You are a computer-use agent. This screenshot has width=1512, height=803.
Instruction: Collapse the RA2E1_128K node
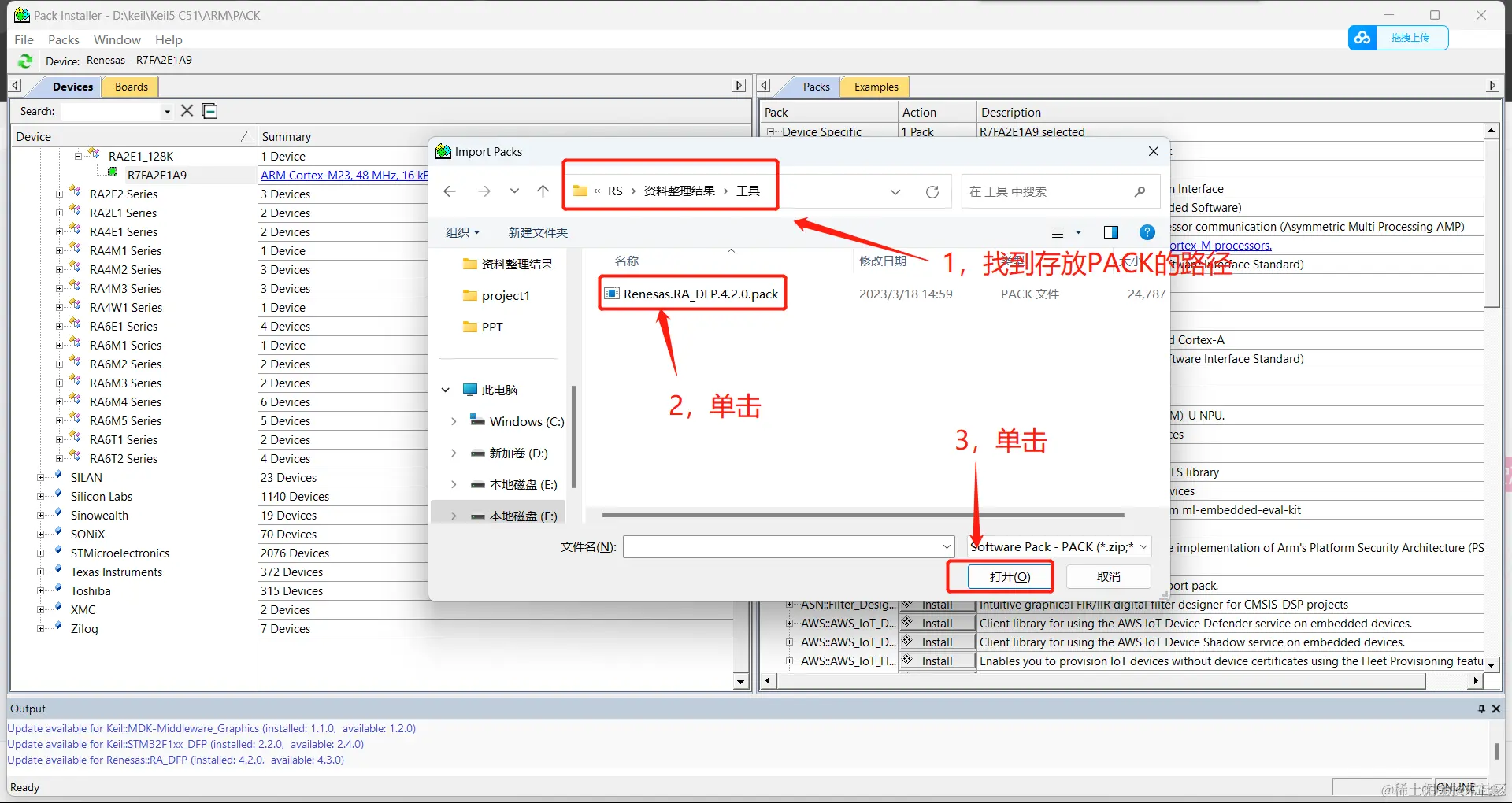click(x=79, y=156)
